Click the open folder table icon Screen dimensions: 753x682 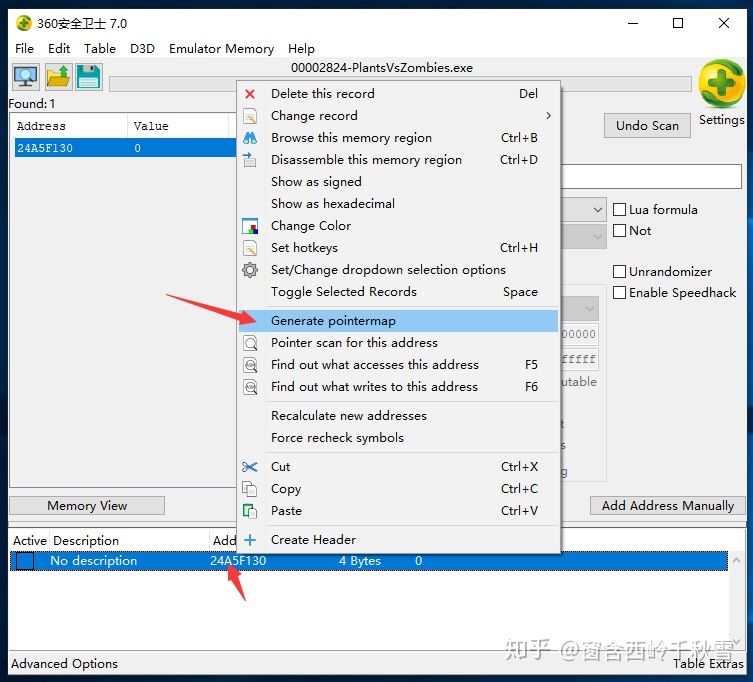(59, 77)
